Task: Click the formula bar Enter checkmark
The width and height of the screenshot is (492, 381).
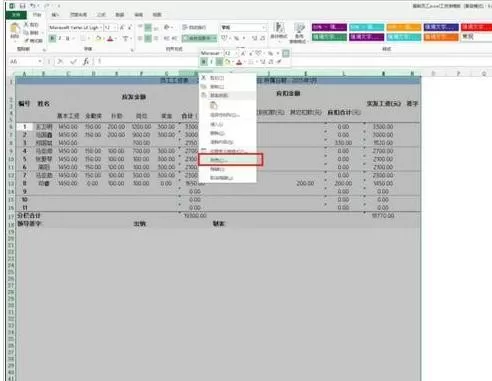Action: (73, 61)
